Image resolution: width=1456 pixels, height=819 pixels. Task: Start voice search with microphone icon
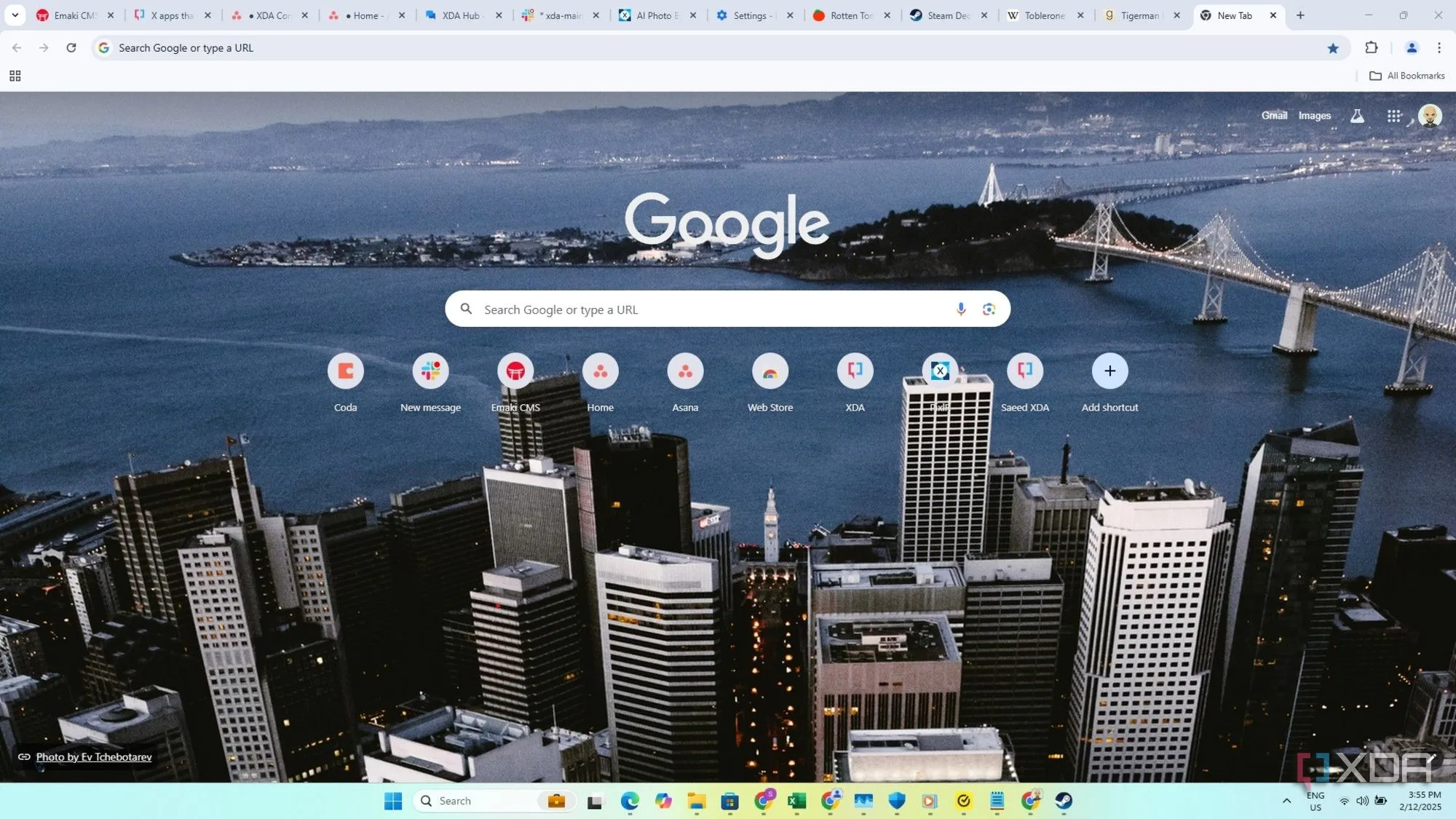[x=961, y=309]
